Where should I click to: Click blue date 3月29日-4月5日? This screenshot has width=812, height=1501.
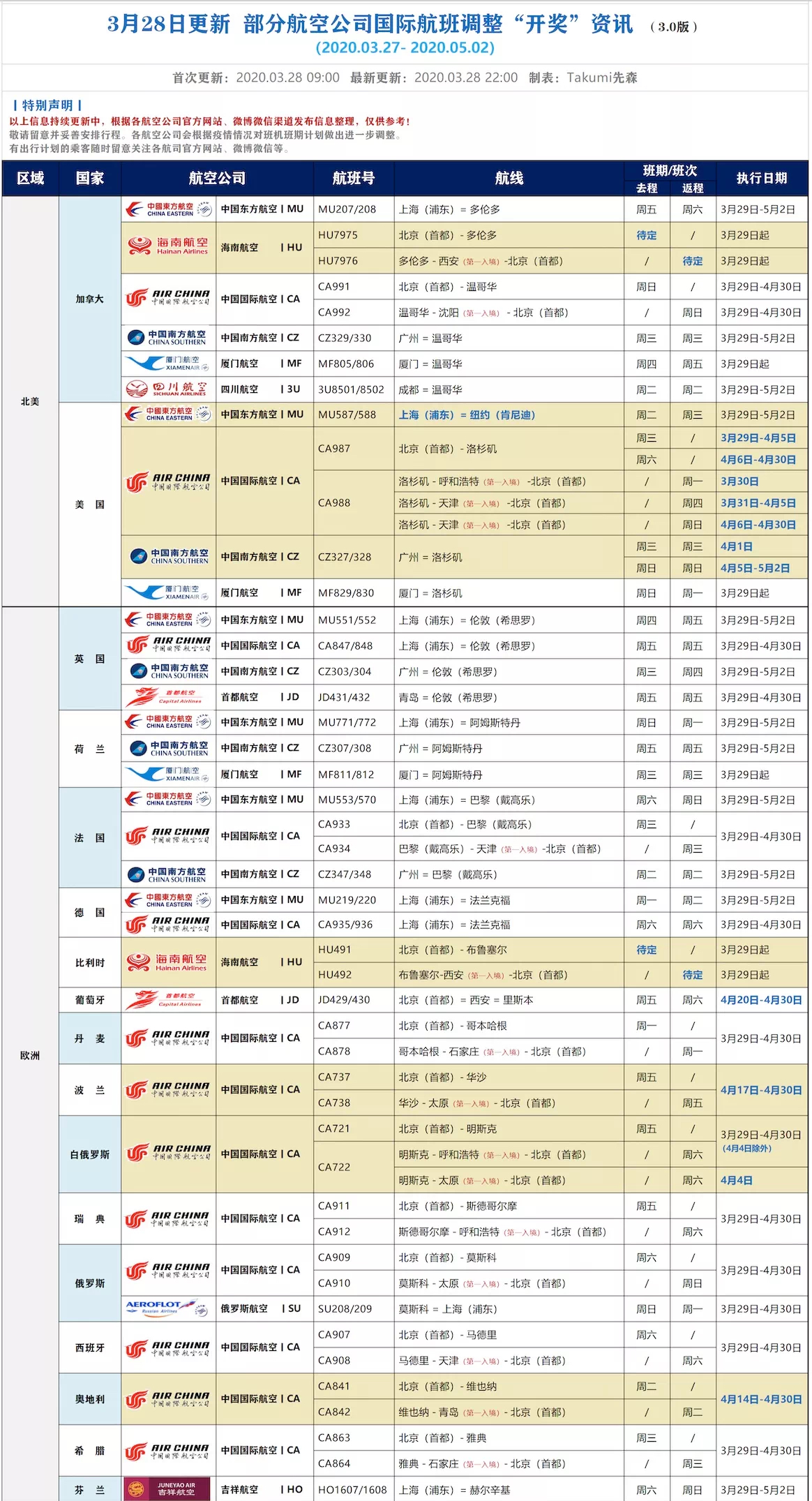pos(758,438)
